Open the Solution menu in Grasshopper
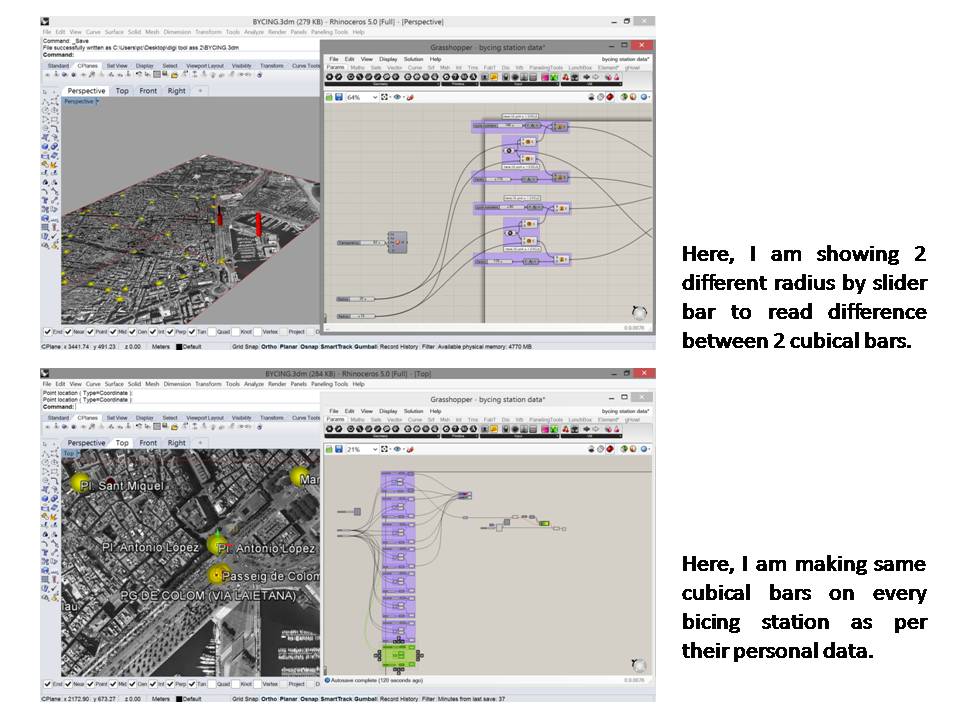The height and width of the screenshot is (720, 960). point(414,59)
